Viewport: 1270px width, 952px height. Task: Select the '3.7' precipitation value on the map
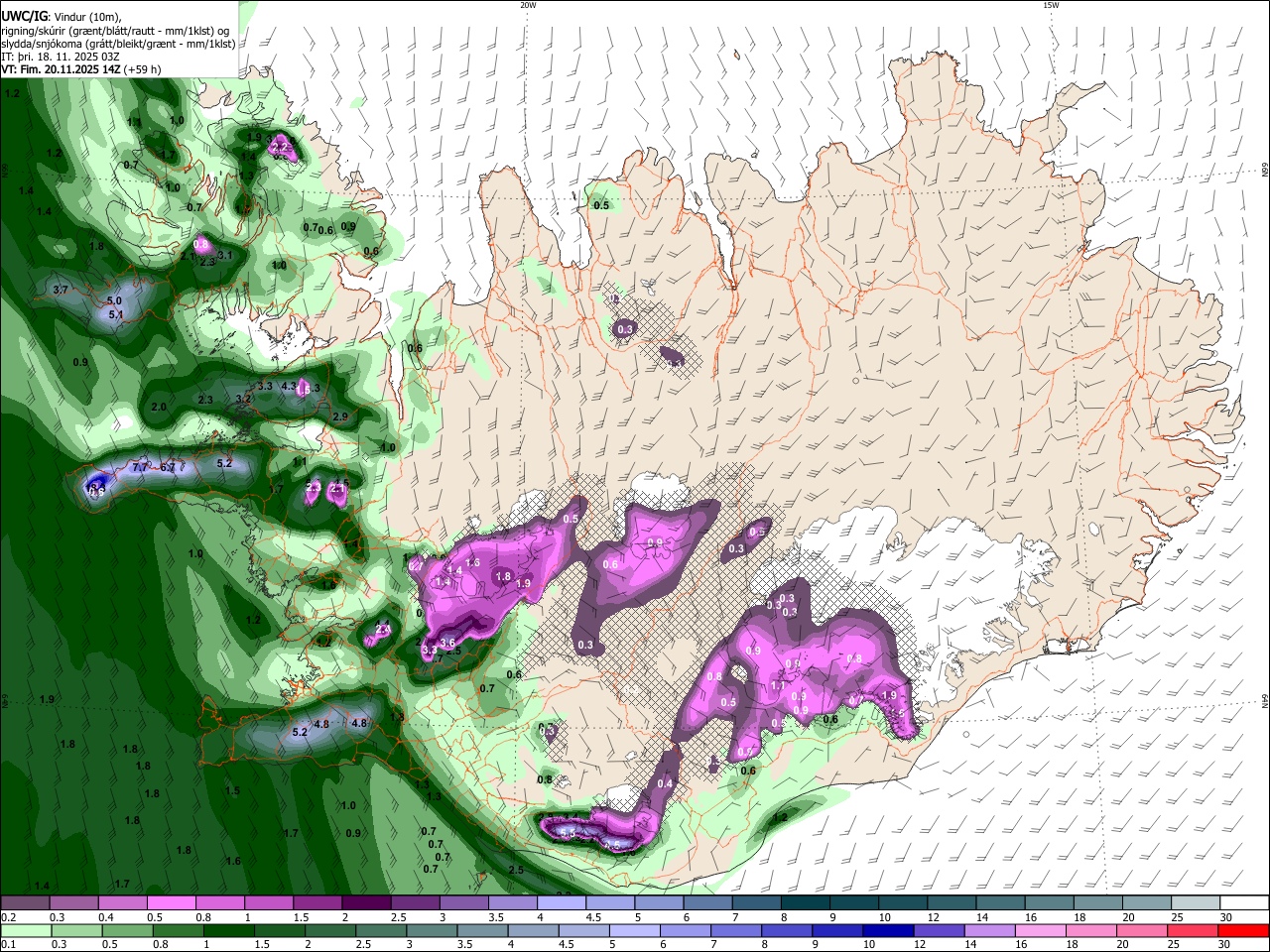point(61,290)
